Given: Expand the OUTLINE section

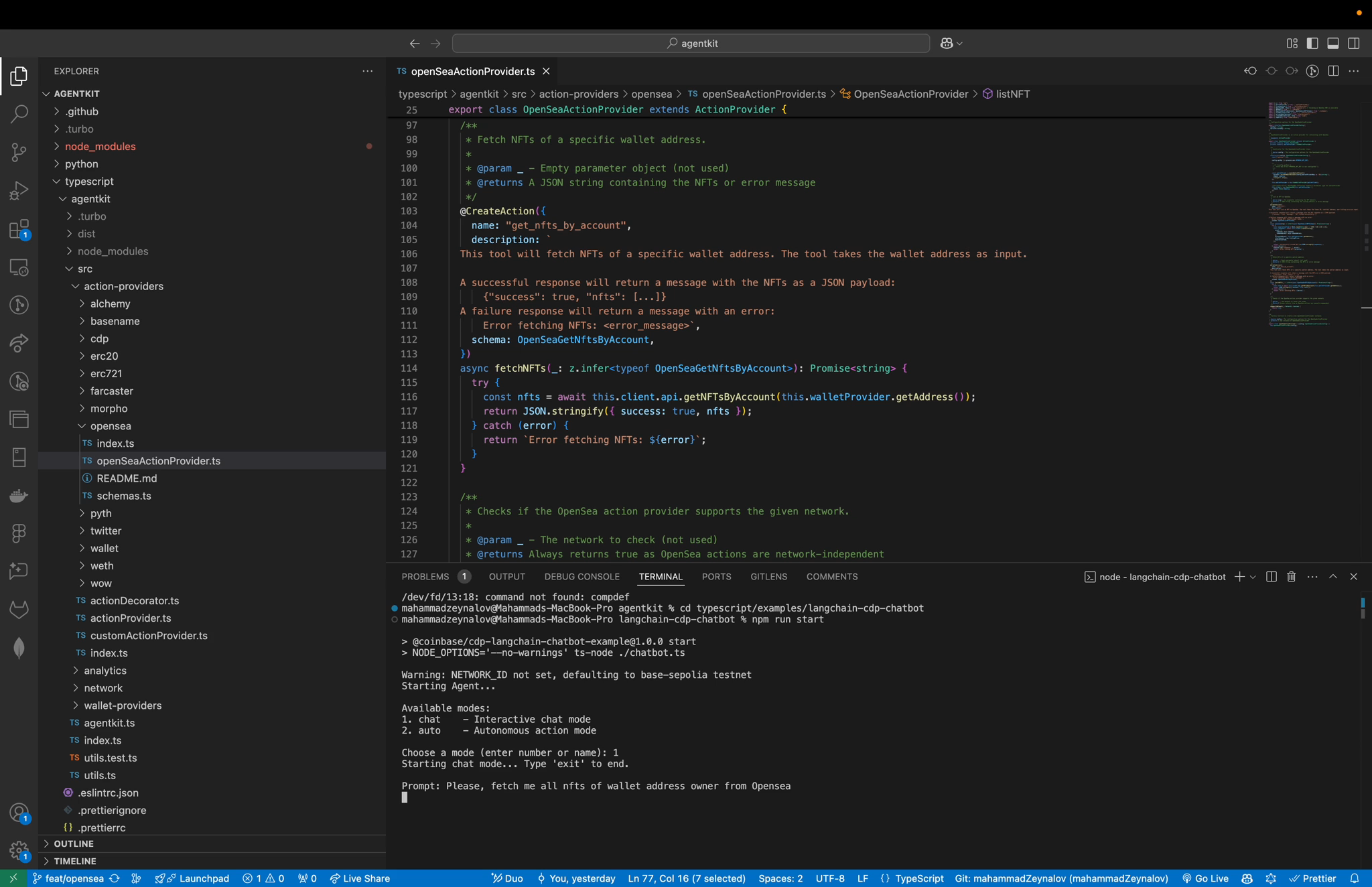Looking at the screenshot, I should (212, 843).
